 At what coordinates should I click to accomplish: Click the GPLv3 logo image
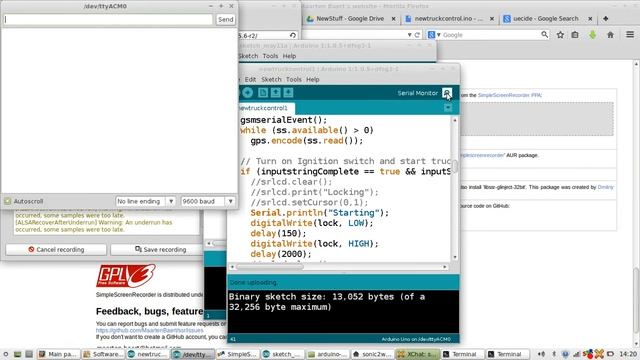click(x=126, y=276)
